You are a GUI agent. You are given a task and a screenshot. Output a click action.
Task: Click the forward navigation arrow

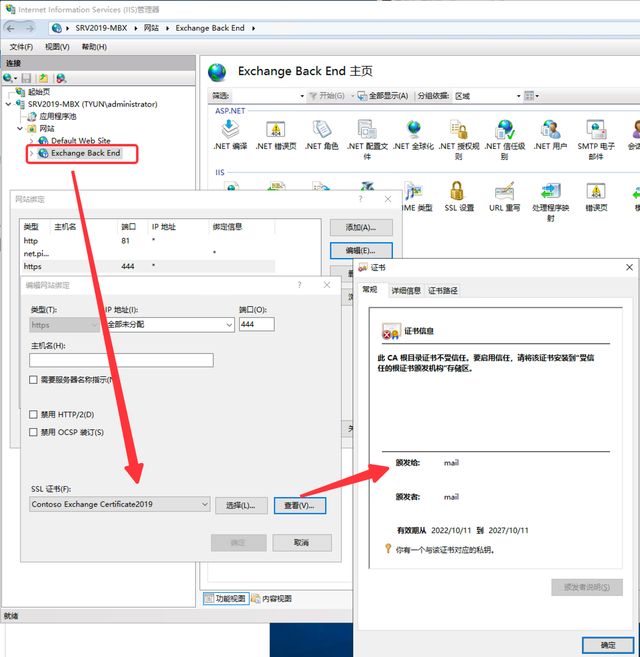(x=29, y=28)
